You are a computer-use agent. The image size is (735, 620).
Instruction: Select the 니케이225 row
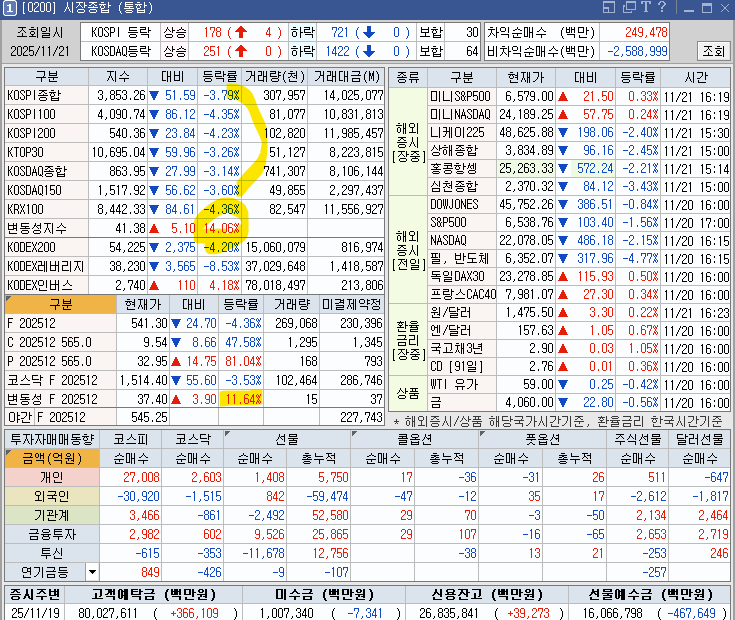579,133
